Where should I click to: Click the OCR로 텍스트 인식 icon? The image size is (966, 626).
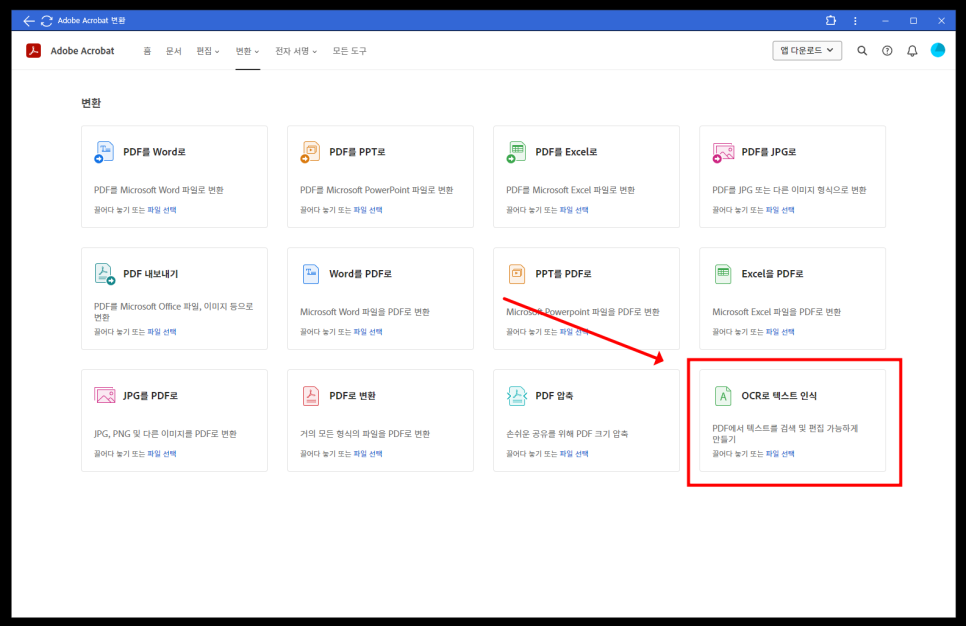723,396
